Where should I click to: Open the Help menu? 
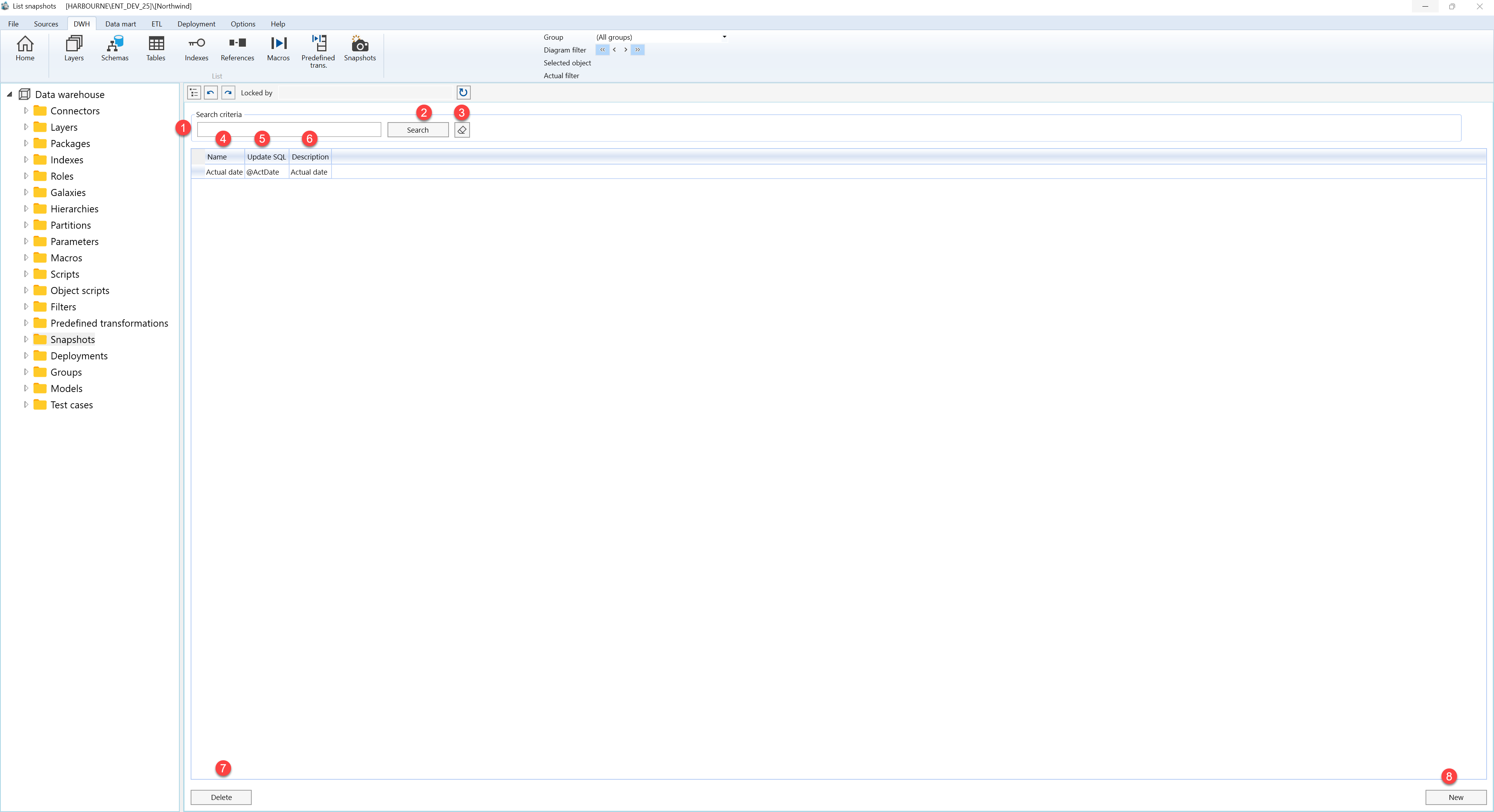[278, 24]
